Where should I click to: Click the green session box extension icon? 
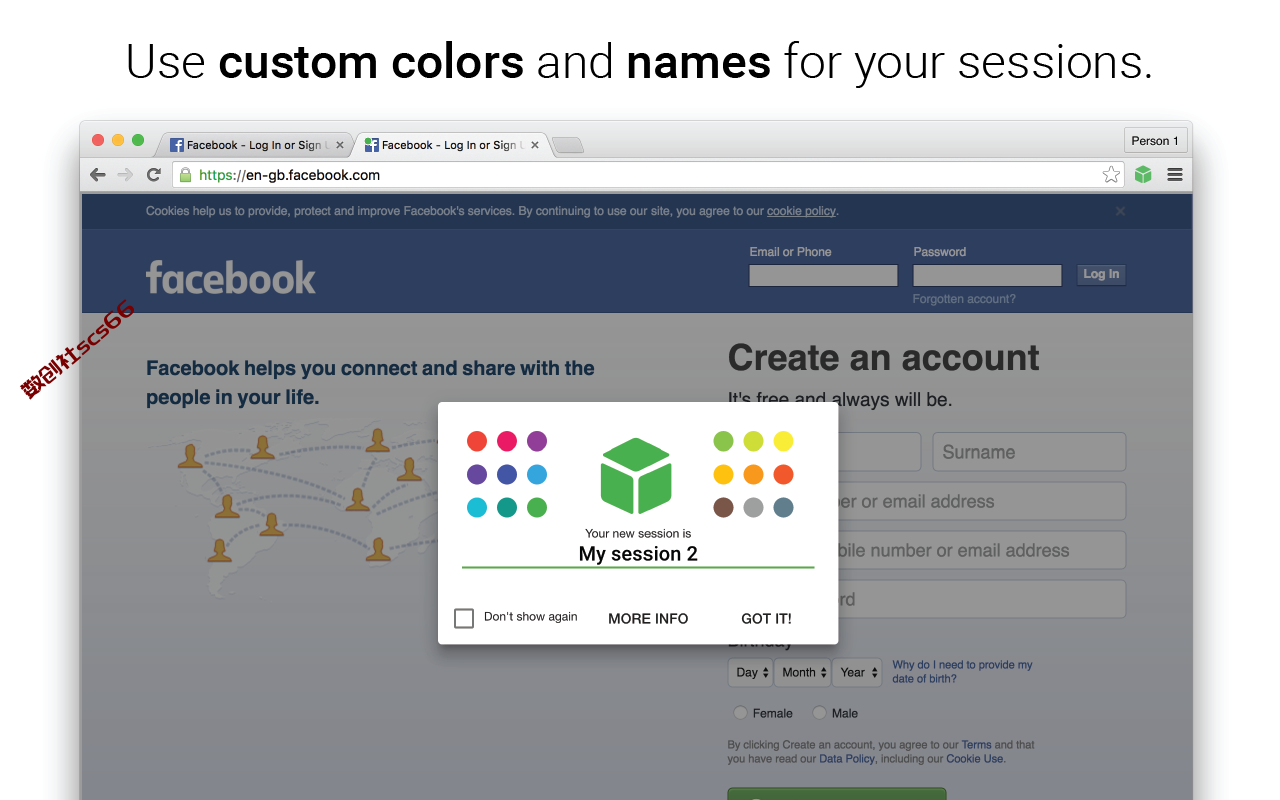(1143, 175)
